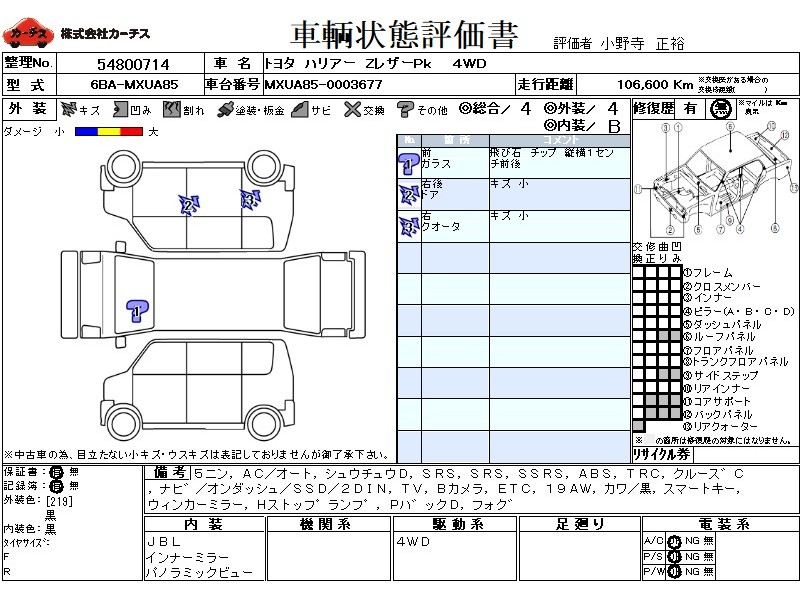Viewport: 800px width, 600px height.
Task: Click the 右クオータ location cell
Action: pyautogui.click(x=455, y=227)
